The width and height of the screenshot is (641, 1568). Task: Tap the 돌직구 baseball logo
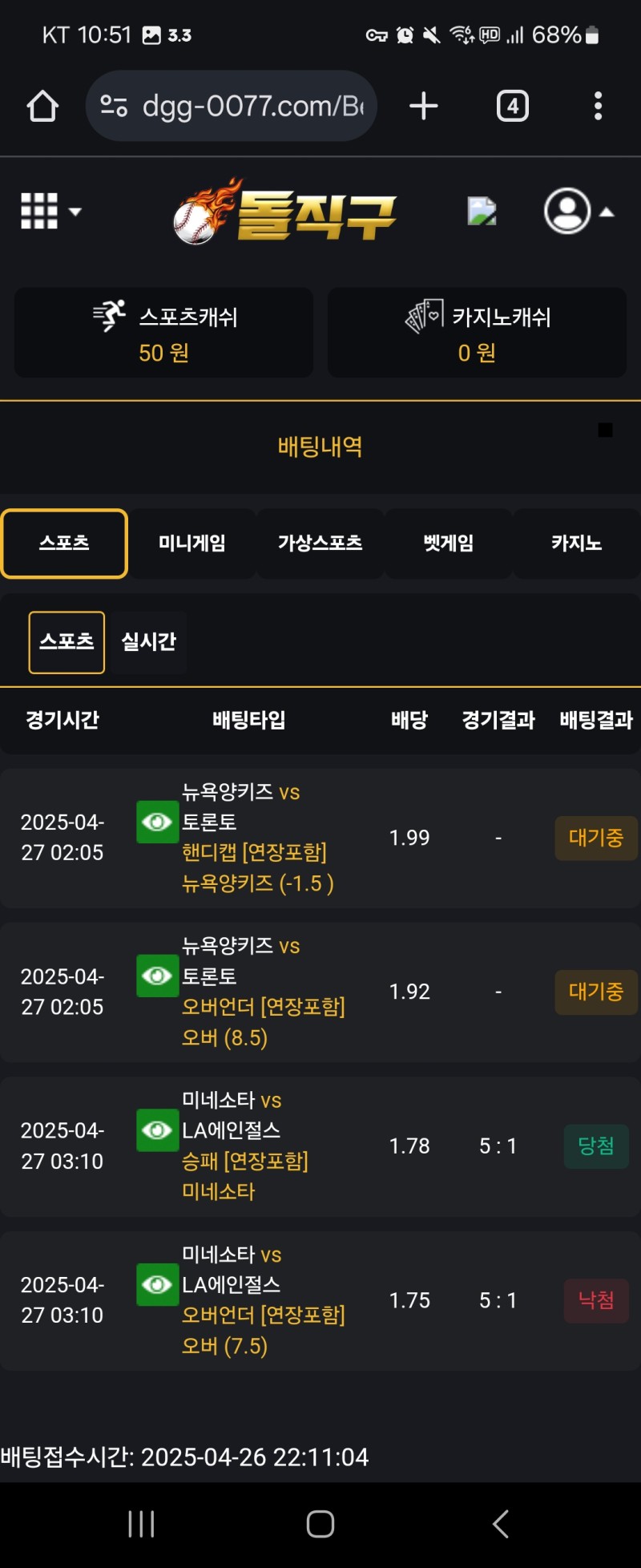285,212
